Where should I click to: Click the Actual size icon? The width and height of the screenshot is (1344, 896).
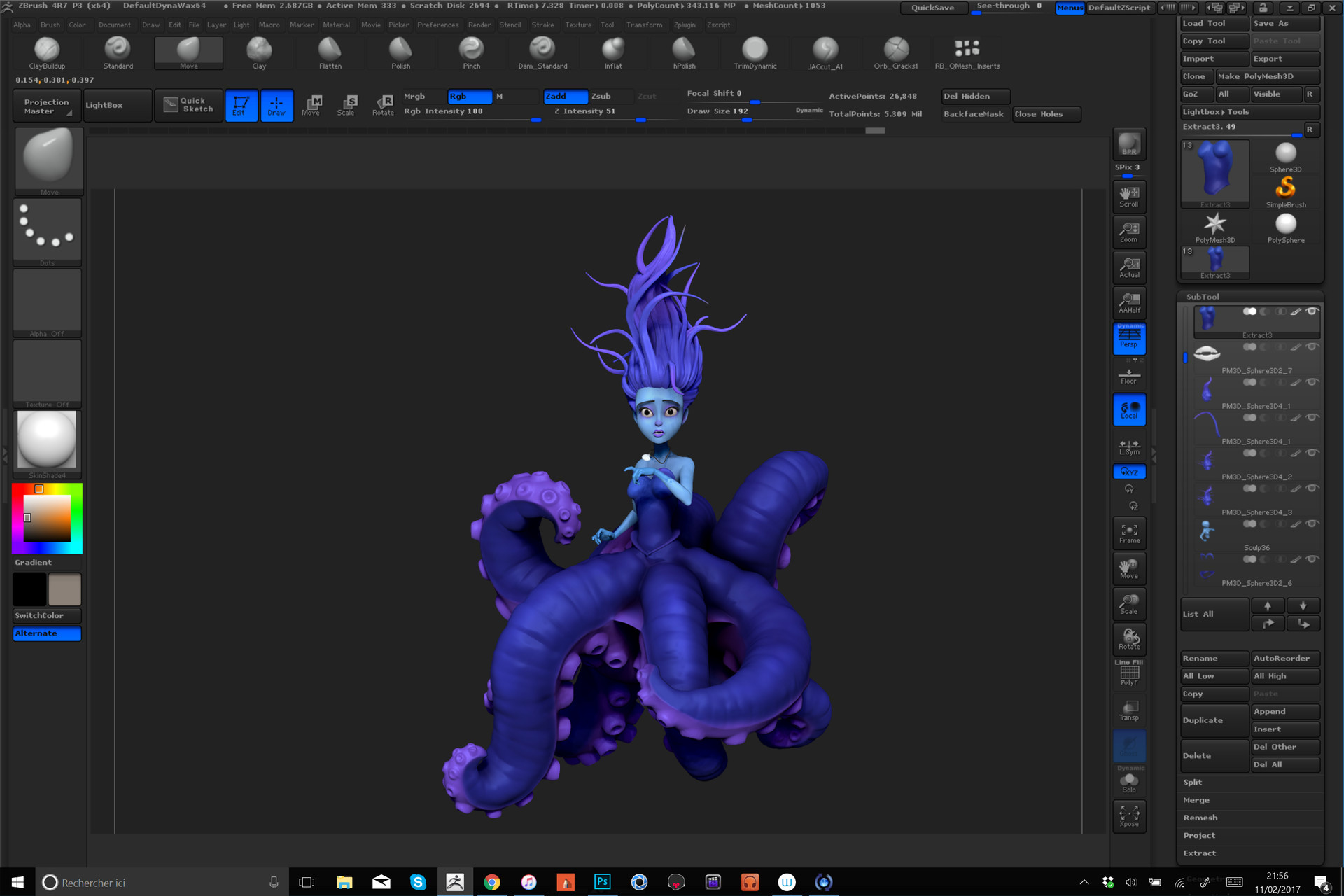tap(1129, 267)
